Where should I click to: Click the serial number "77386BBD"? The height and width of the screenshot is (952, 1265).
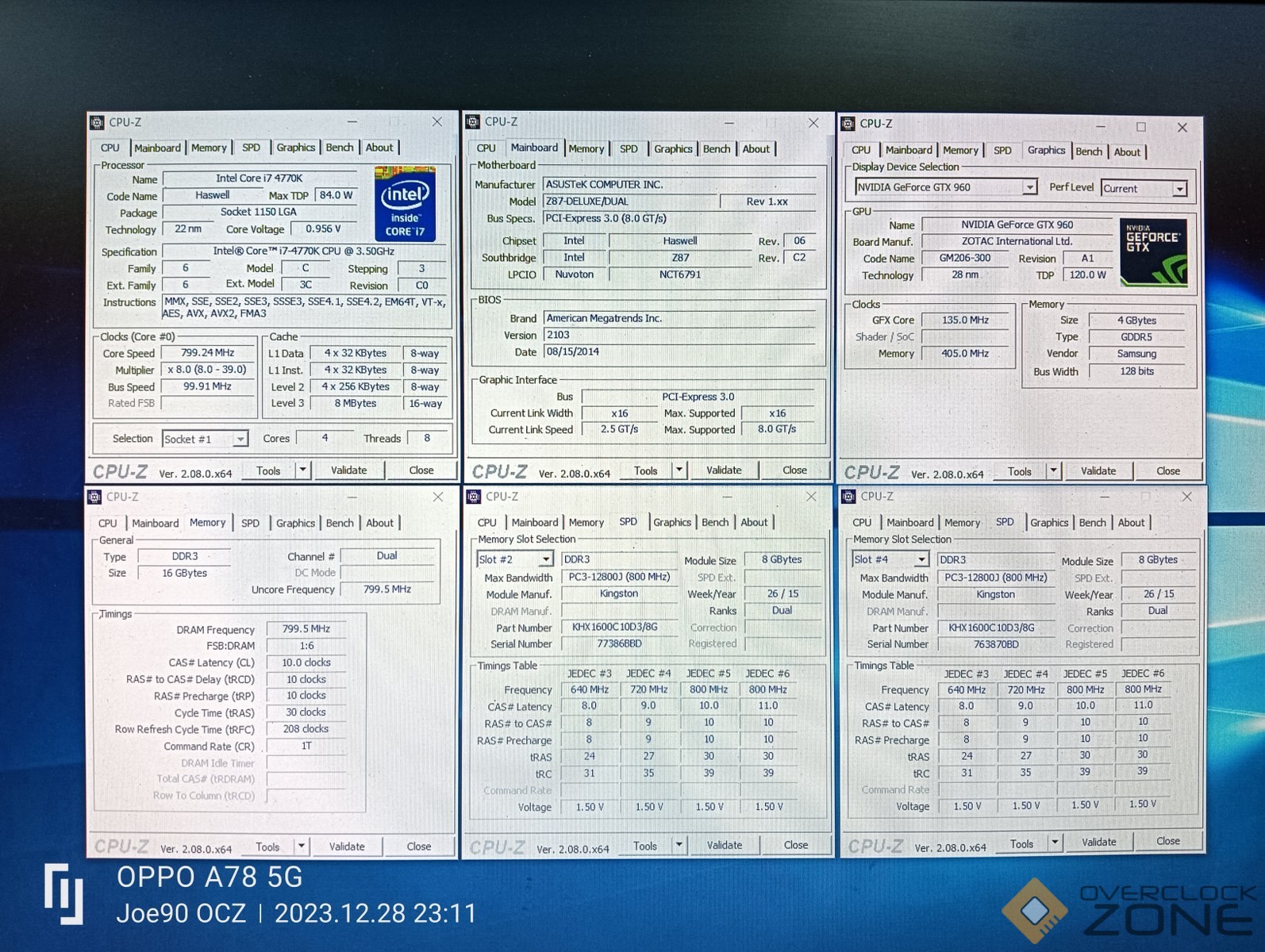tap(619, 643)
